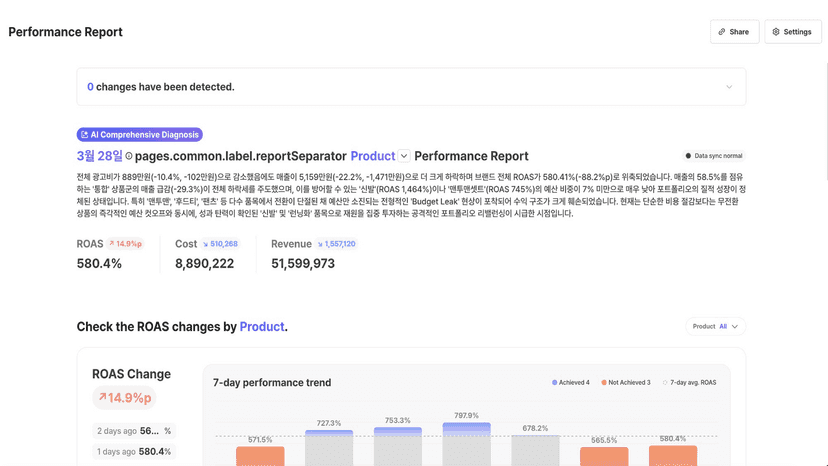Select the Cost value 8,890,222
The height and width of the screenshot is (466, 828).
click(x=204, y=263)
